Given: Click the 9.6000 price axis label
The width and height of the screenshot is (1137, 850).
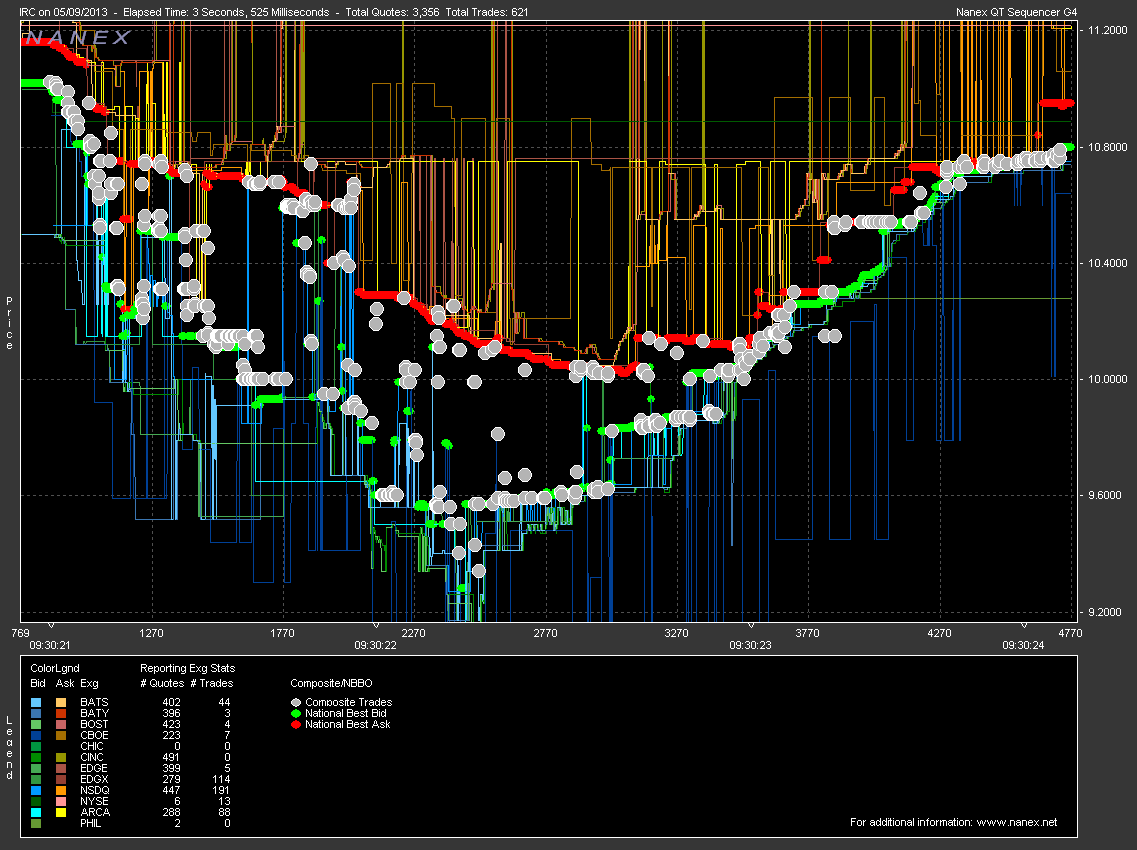Looking at the screenshot, I should point(1107,495).
